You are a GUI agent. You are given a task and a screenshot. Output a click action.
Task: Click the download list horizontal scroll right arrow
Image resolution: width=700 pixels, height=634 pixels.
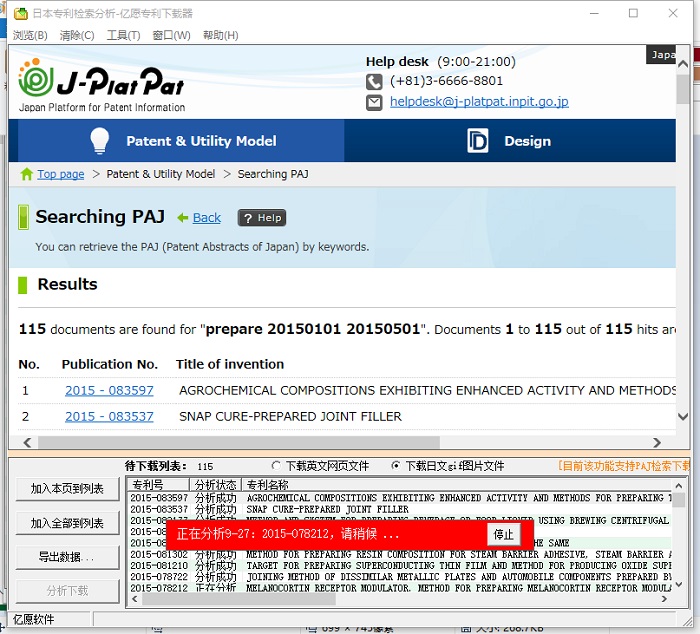pos(665,599)
